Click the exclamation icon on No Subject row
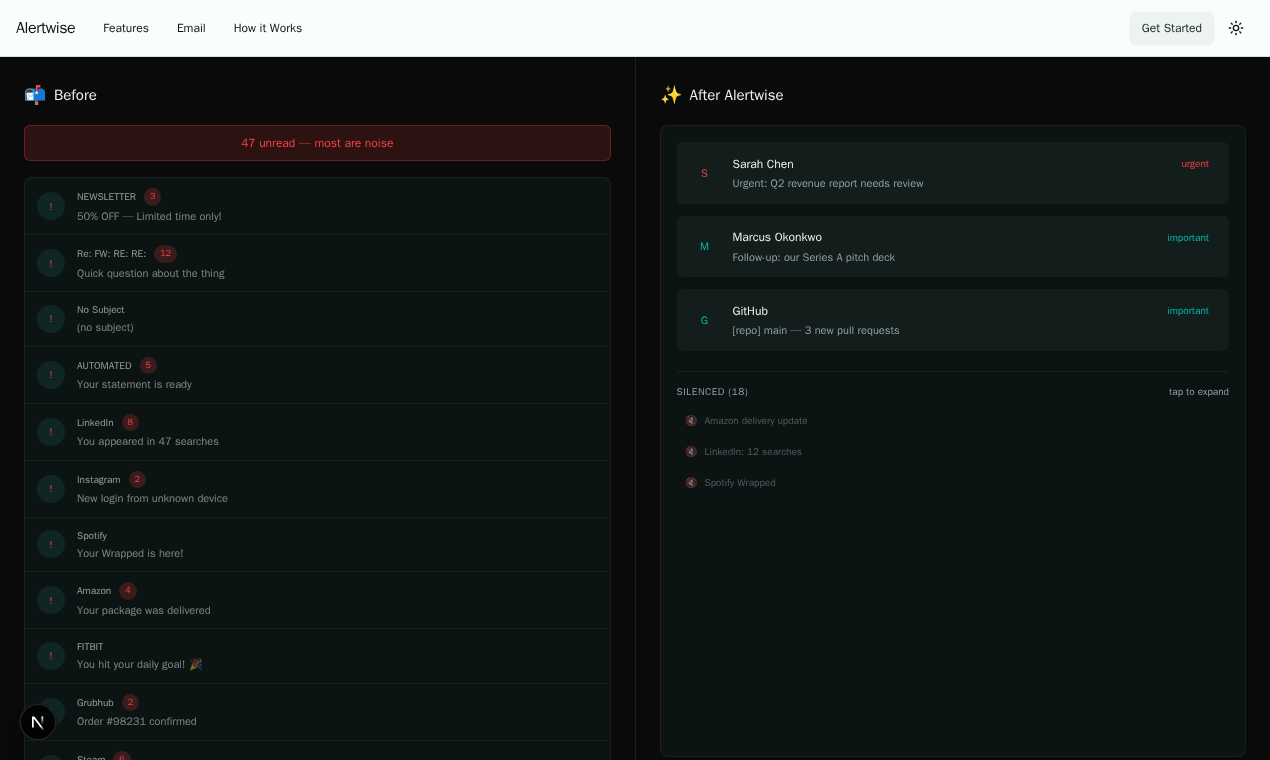1270x760 pixels. tap(51, 319)
